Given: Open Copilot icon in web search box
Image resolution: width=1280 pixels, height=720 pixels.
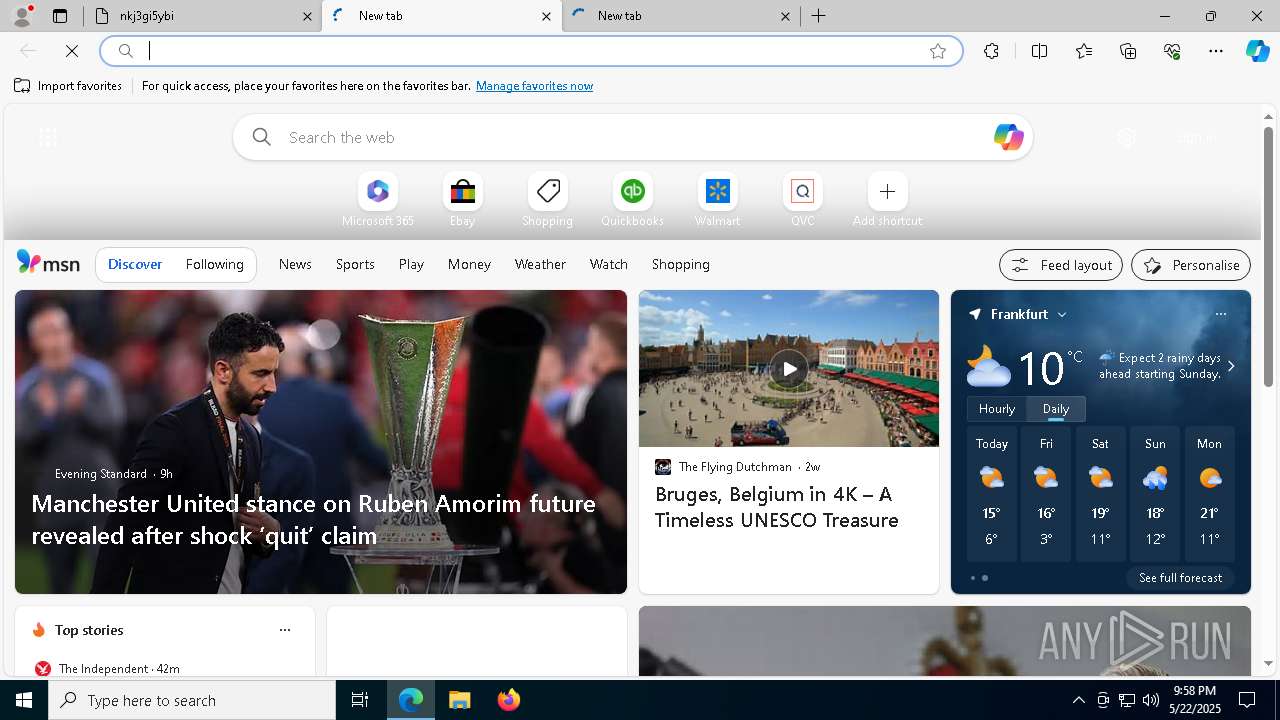Looking at the screenshot, I should [1008, 137].
